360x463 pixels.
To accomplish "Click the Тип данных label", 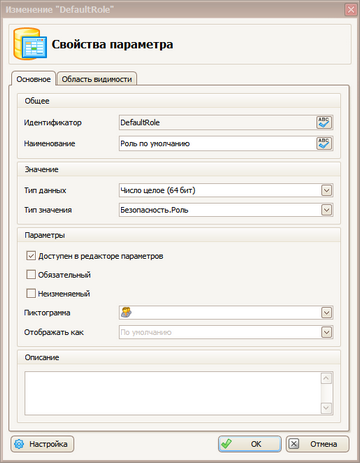I will [45, 190].
